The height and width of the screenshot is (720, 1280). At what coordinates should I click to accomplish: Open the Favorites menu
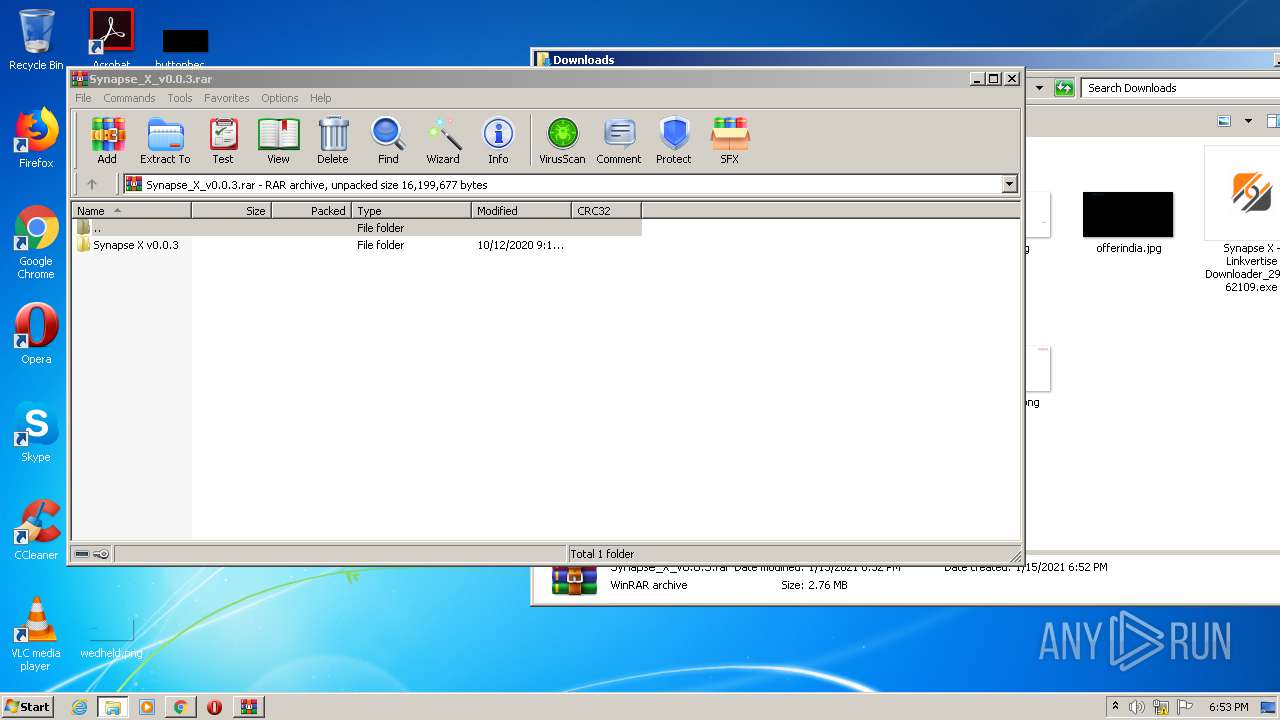tap(227, 98)
